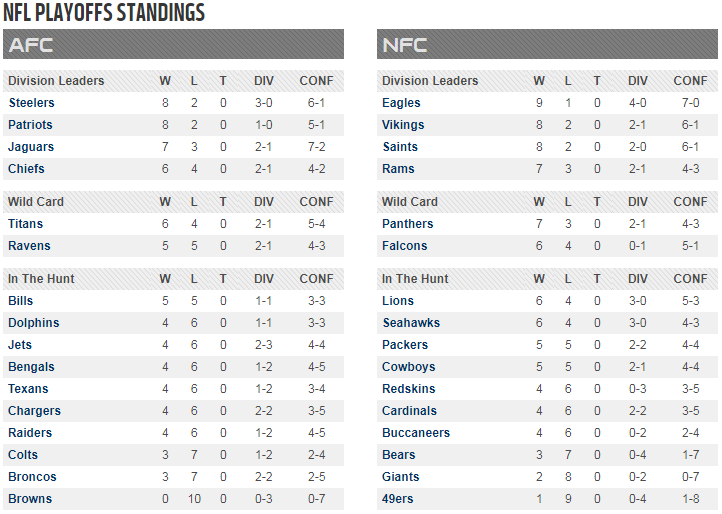Open the Bills team page
This screenshot has width=722, height=514.
(x=21, y=301)
